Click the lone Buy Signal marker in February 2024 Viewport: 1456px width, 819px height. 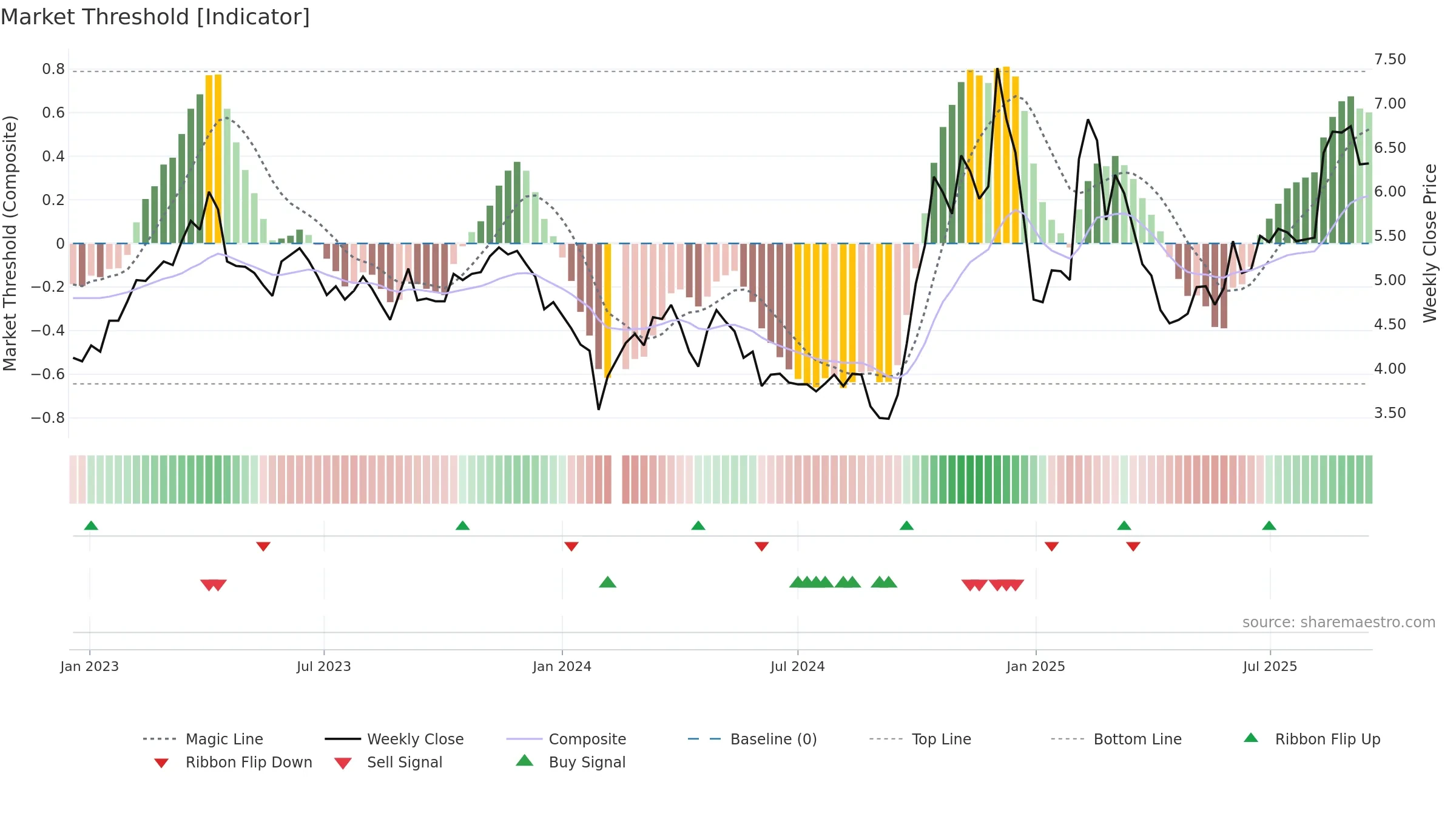pyautogui.click(x=607, y=582)
